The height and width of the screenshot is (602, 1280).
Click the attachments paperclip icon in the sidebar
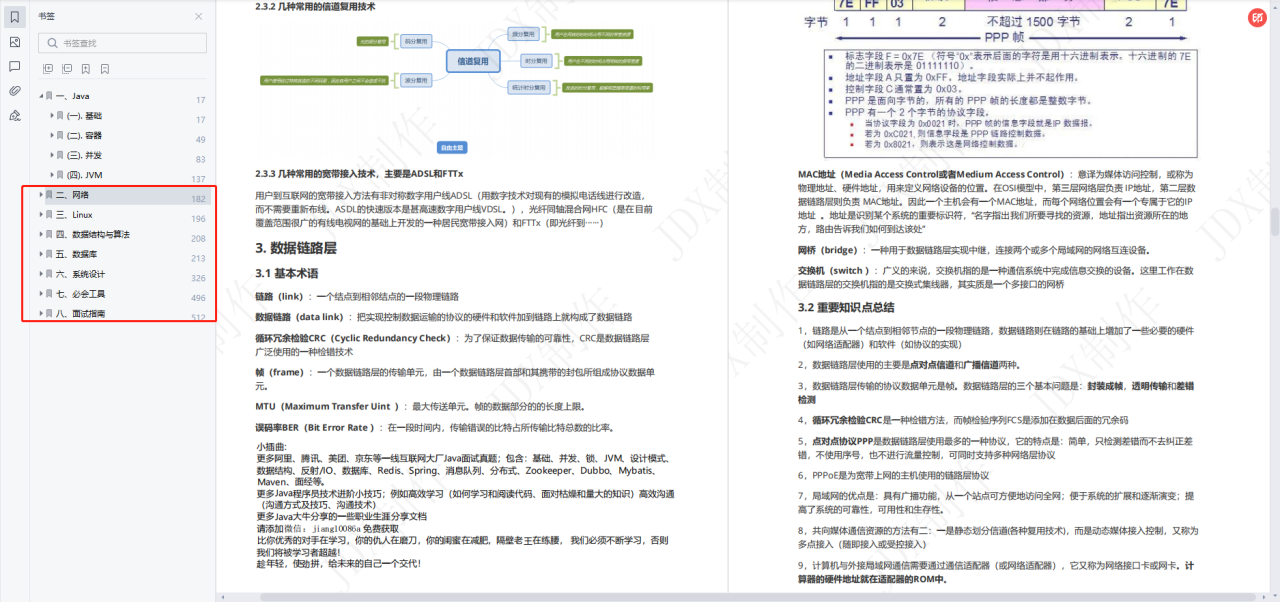(13, 90)
